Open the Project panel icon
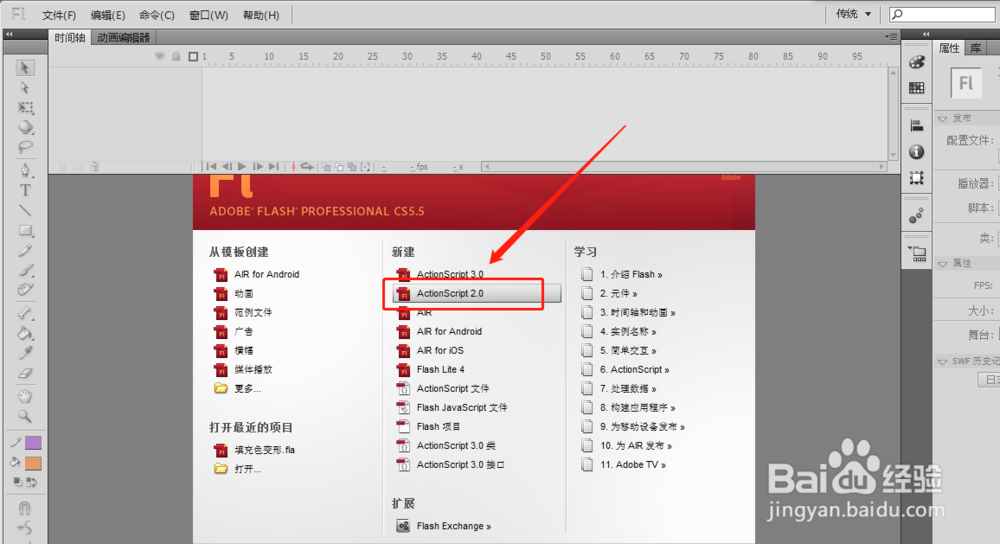The image size is (1000, 544). click(x=916, y=254)
